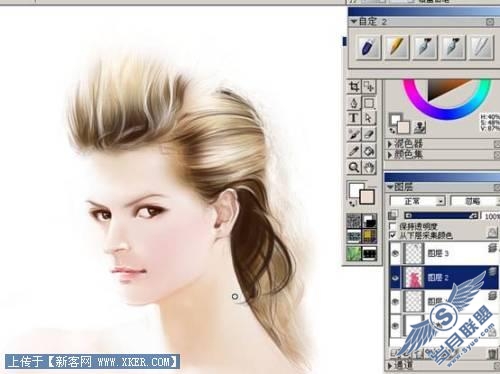
Task: Uncheck the 从下层采集颜色 checkbox
Action: tap(393, 235)
